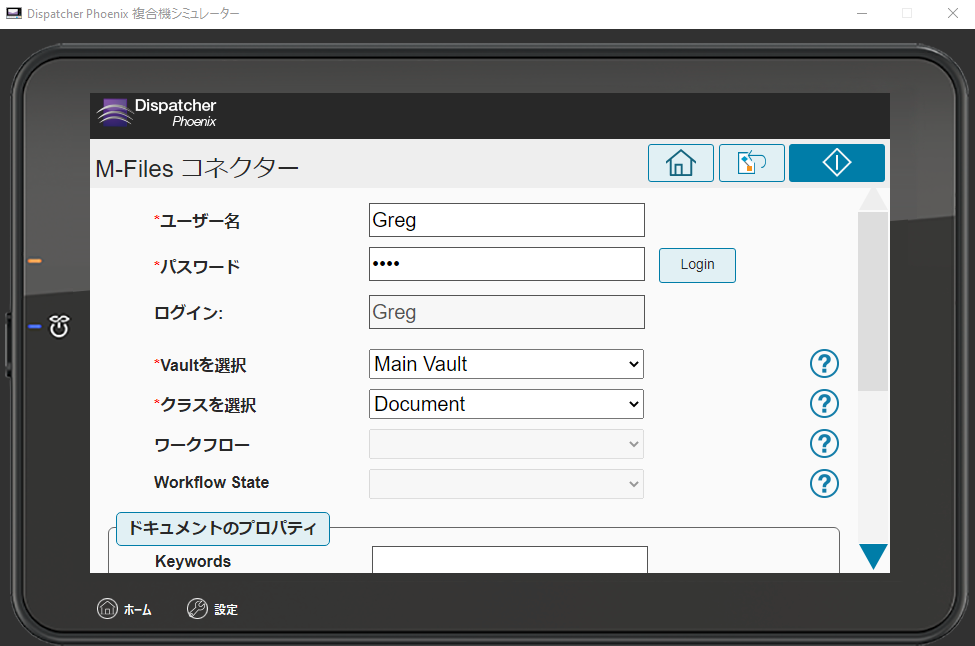Click the パスワード input field
The image size is (975, 646).
507,264
